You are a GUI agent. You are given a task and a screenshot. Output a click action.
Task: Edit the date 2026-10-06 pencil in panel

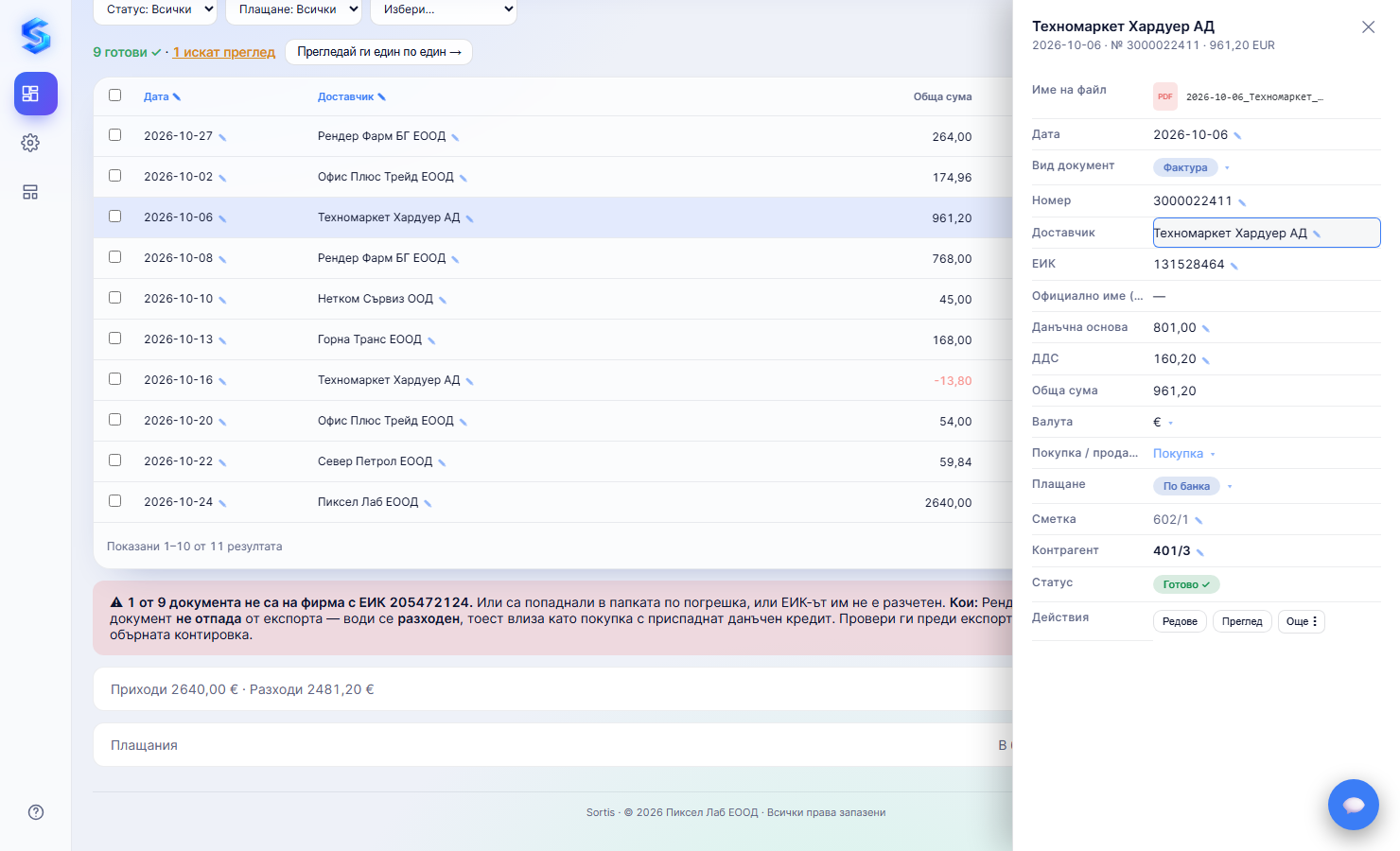[x=1237, y=136]
